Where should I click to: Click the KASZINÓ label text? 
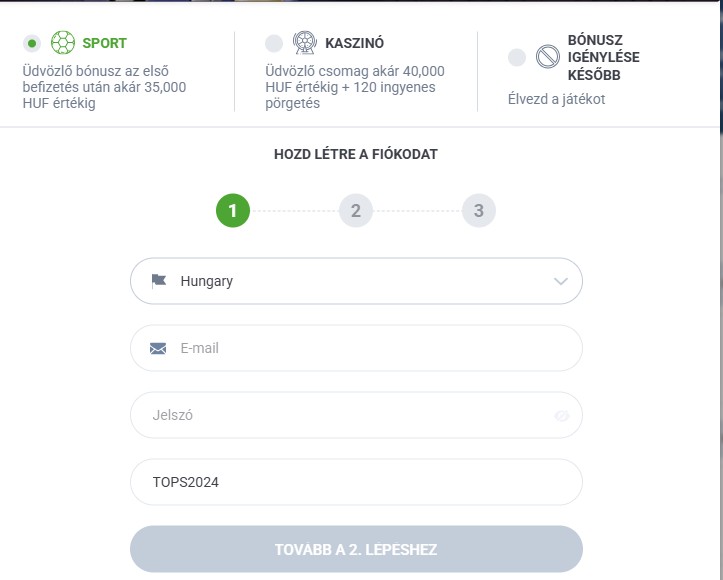(355, 43)
